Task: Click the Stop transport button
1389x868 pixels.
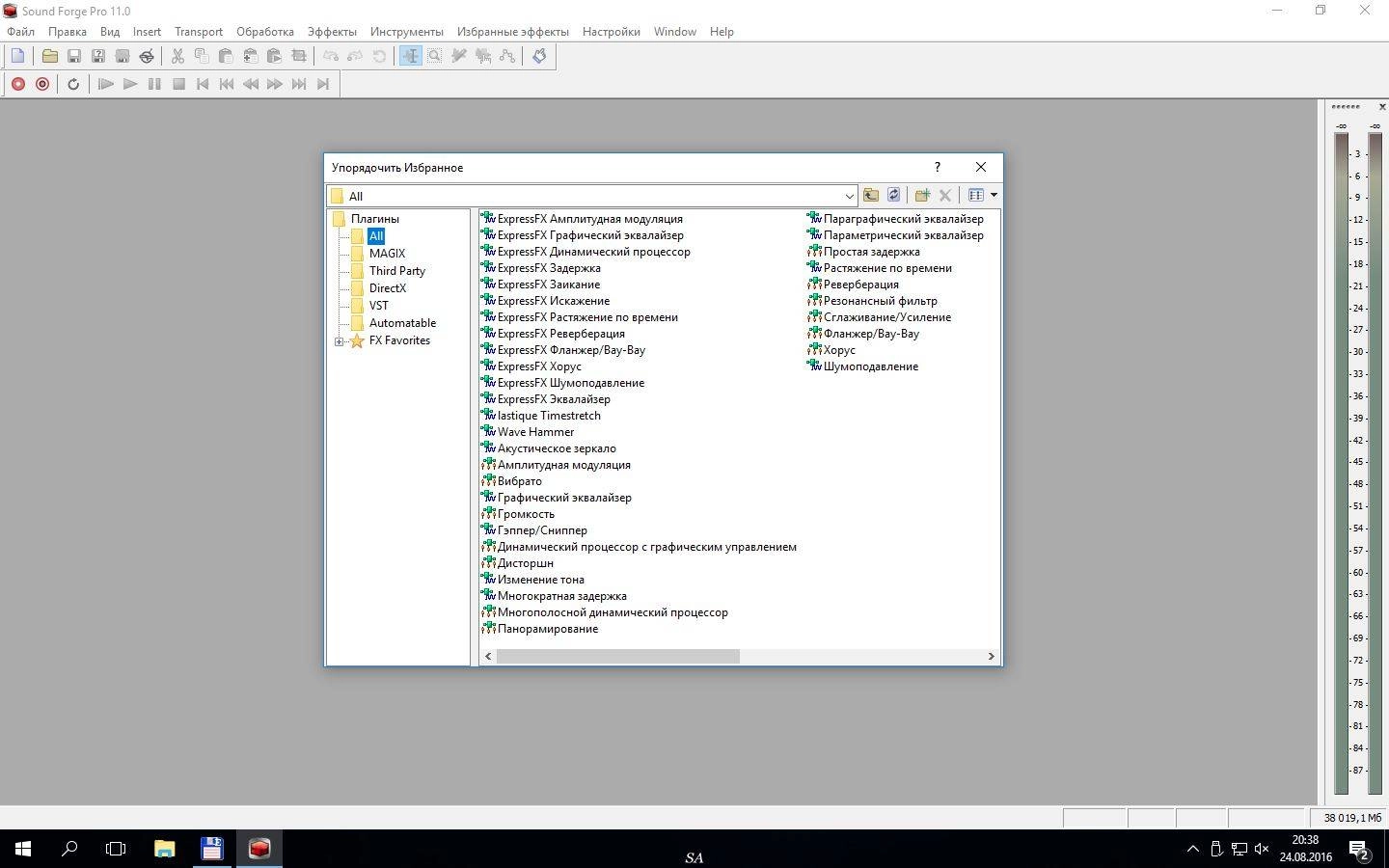Action: click(178, 84)
